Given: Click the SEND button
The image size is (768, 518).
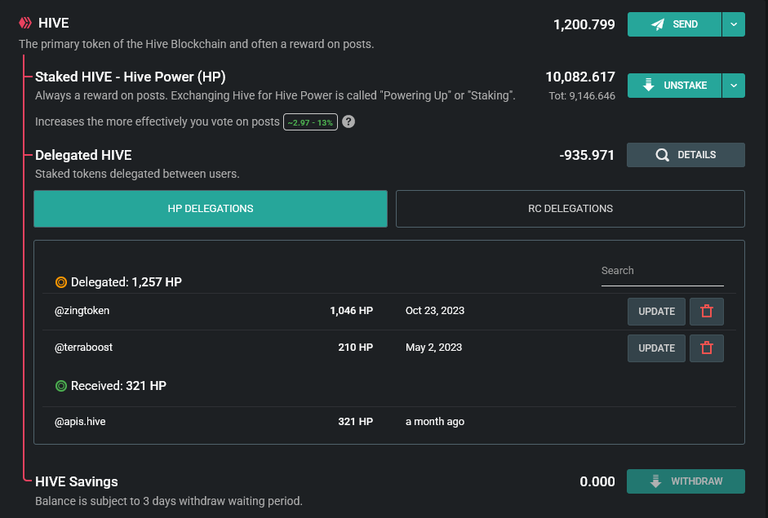Looking at the screenshot, I should [674, 24].
